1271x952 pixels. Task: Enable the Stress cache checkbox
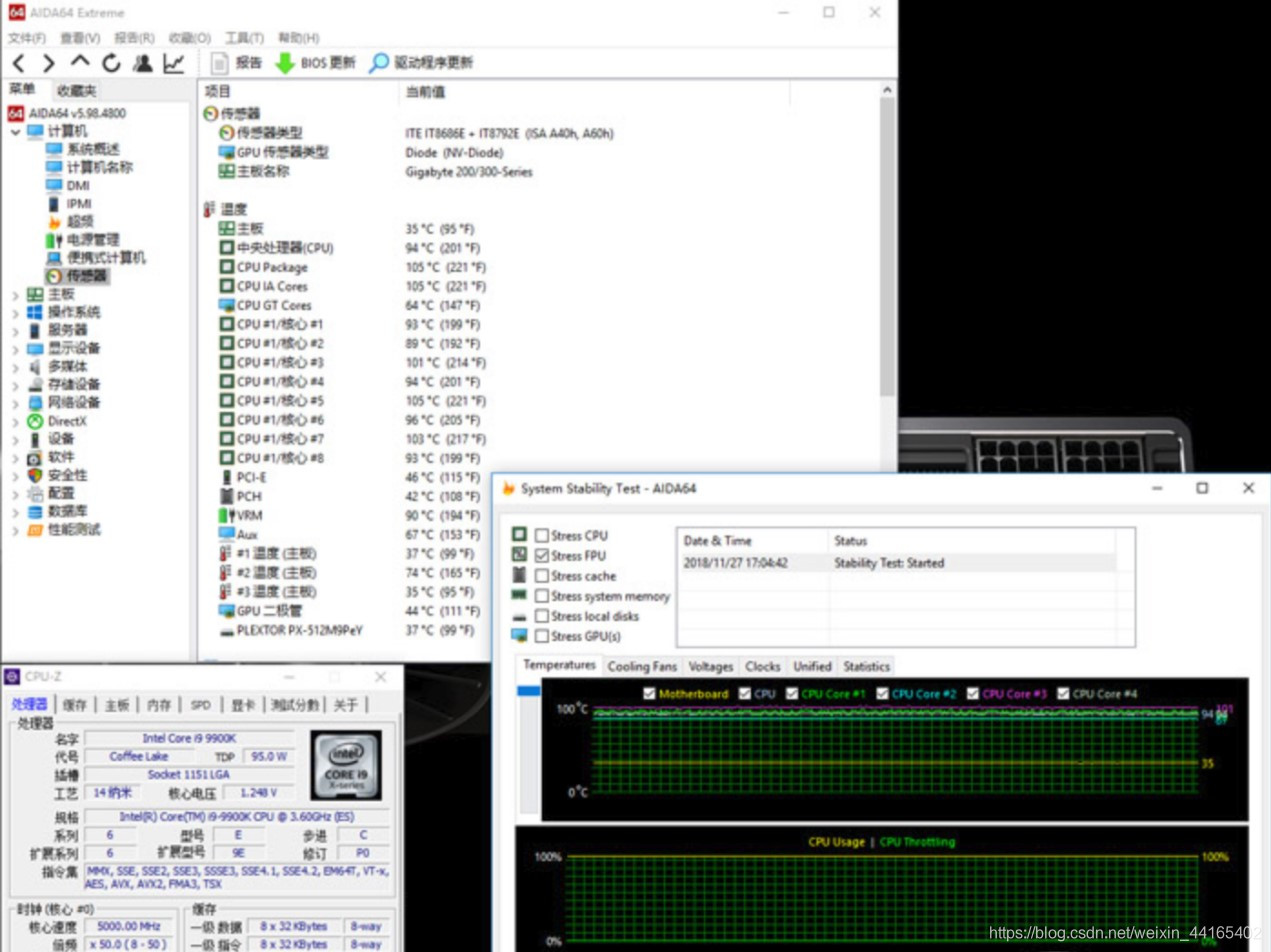pos(541,576)
